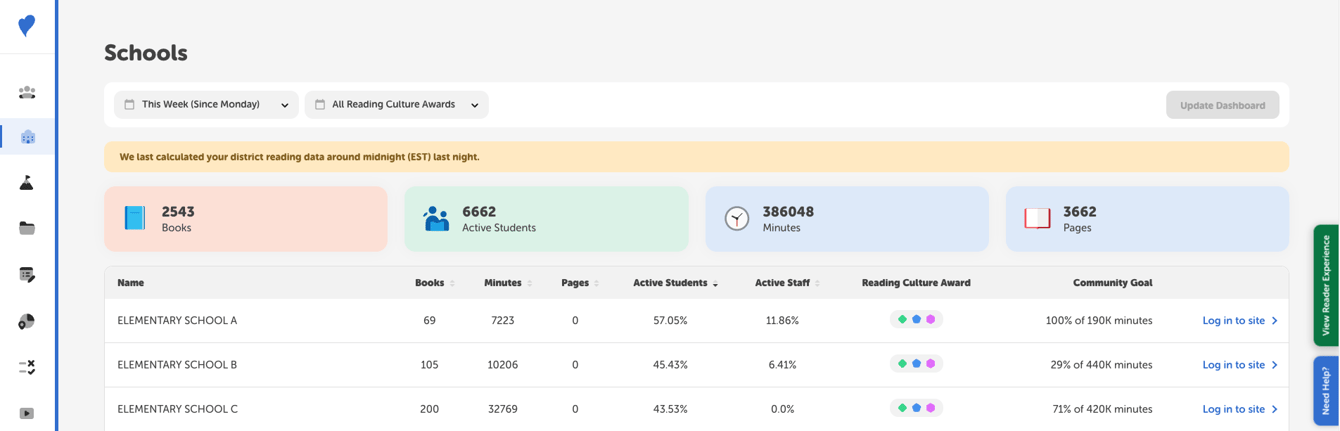This screenshot has height=431, width=1340.
Task: Click the Reading Culture Award column header
Action: [x=916, y=283]
